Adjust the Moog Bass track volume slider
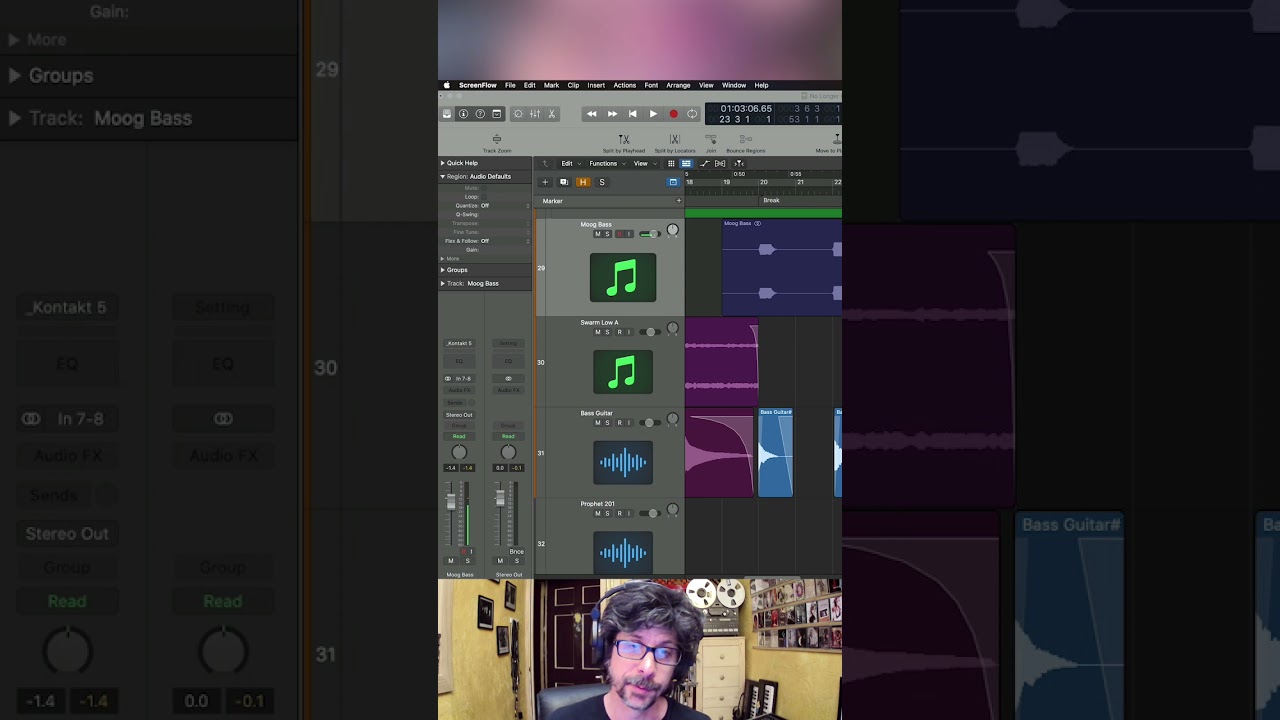This screenshot has height=720, width=1280. tap(649, 234)
